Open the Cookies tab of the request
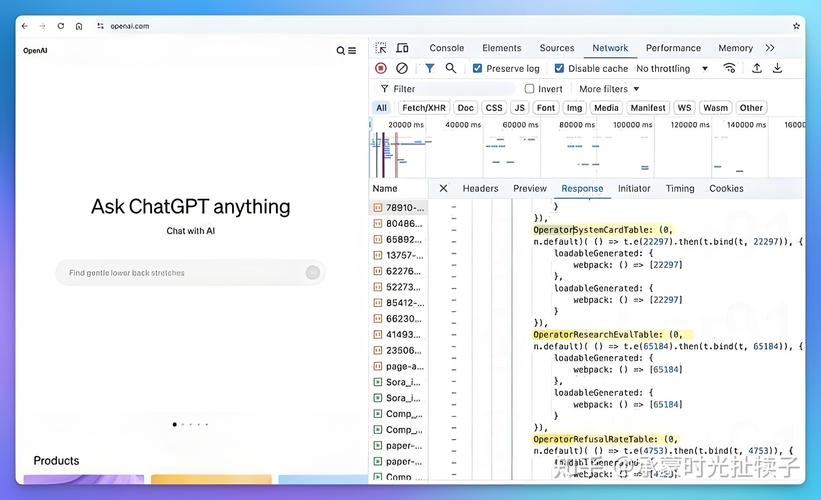821x500 pixels. point(726,188)
